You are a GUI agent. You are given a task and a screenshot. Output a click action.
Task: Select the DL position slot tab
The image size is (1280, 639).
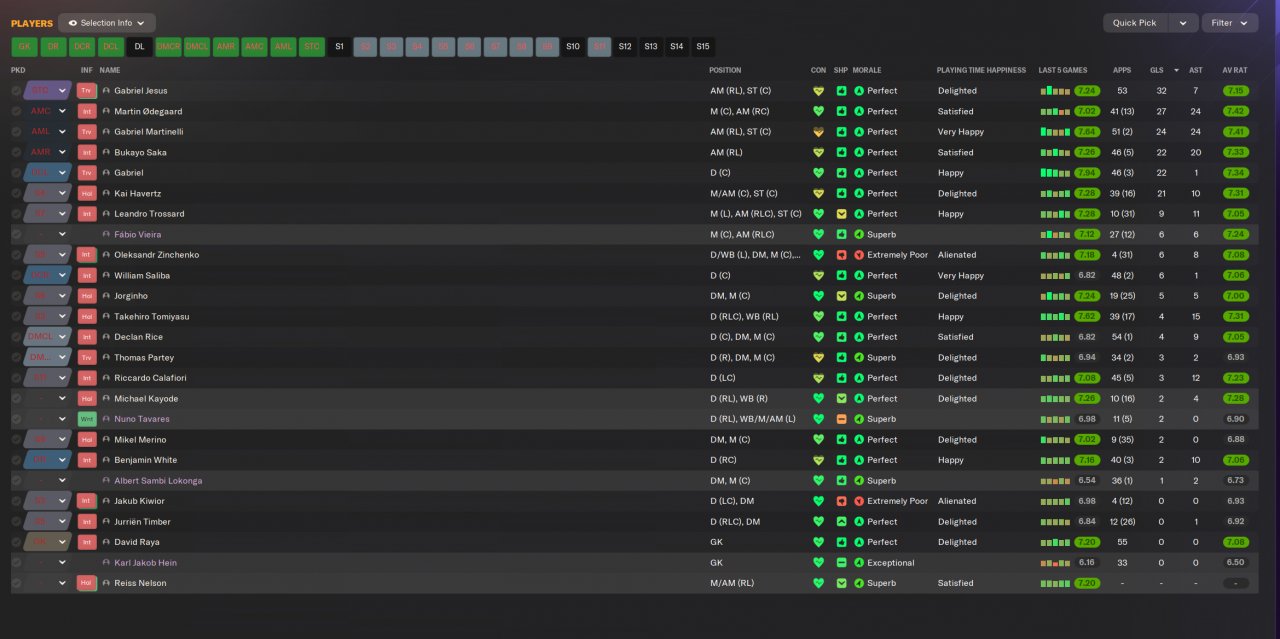click(x=139, y=46)
